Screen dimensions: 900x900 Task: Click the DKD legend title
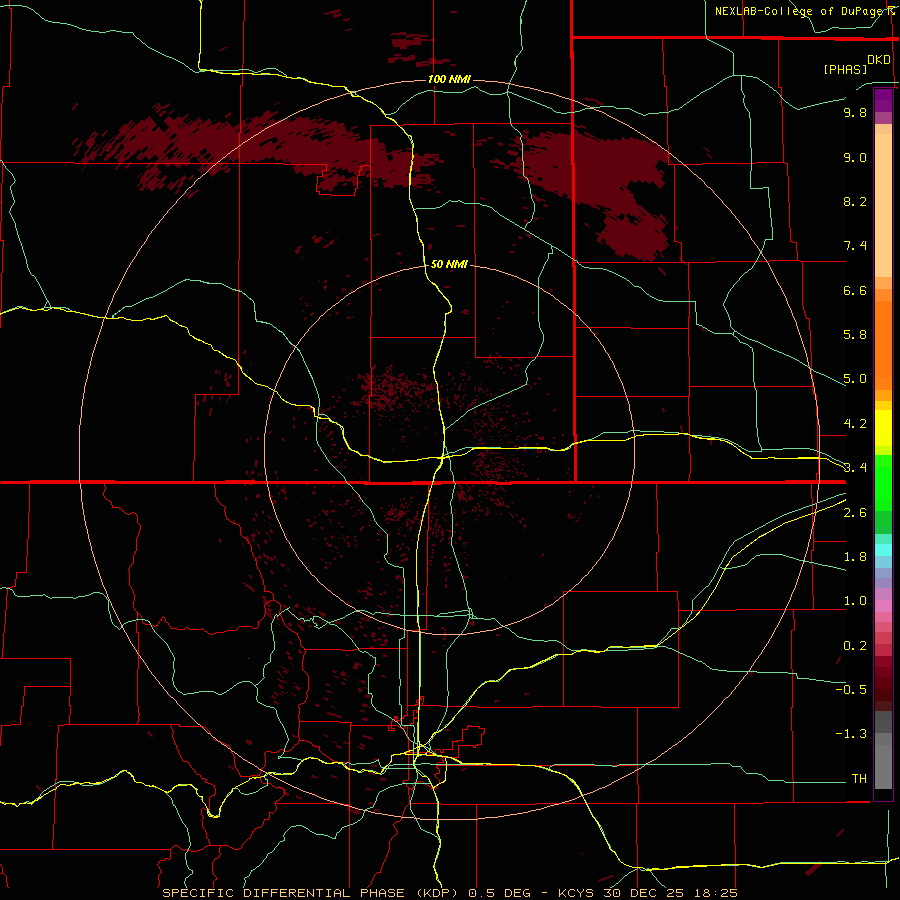pos(879,60)
